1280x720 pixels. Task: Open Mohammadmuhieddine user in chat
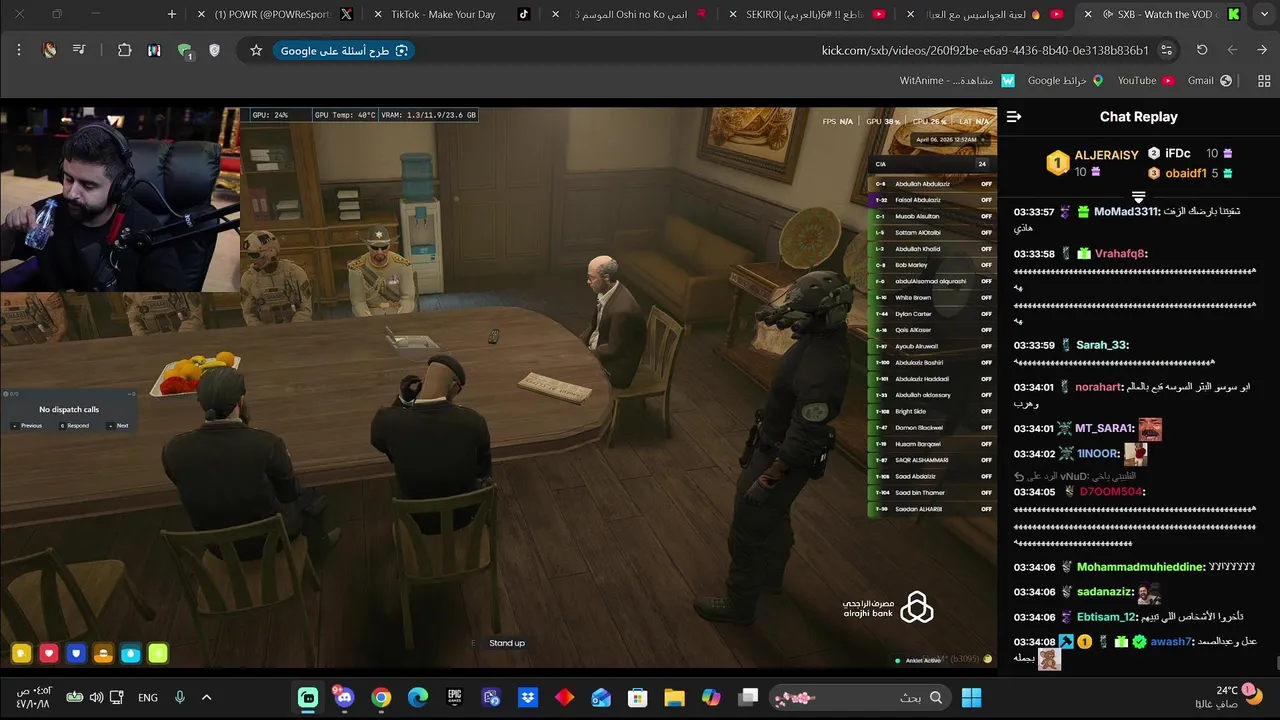tap(1141, 567)
